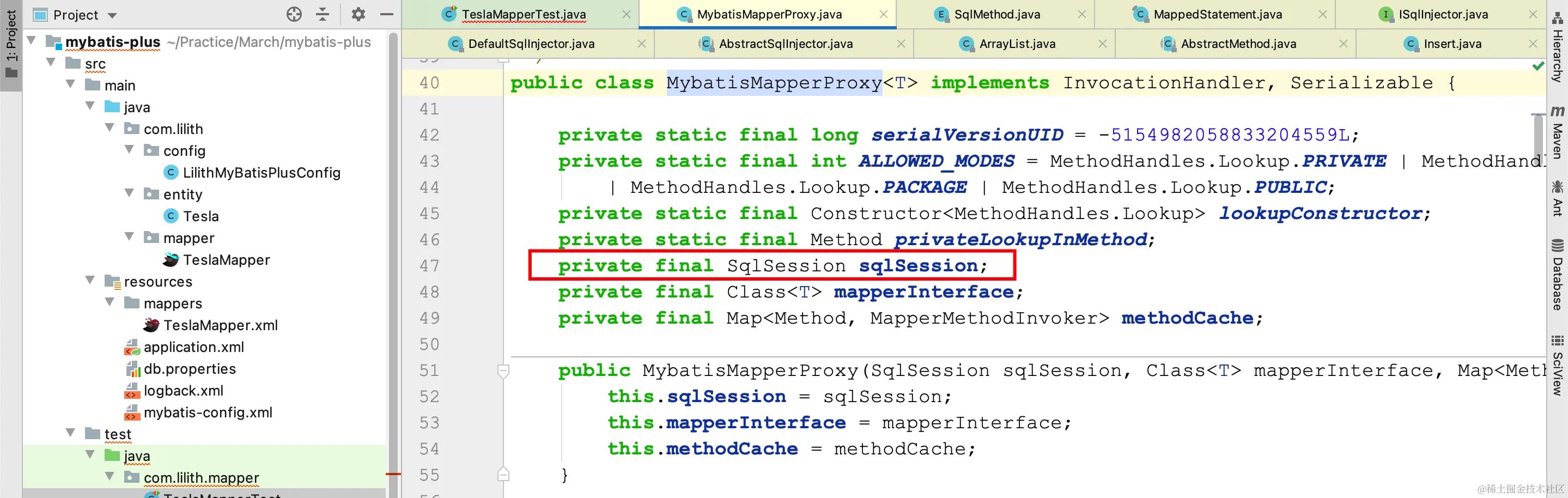Switch to MybatisMapperProxy.java tab
Viewport: 1568px width, 498px height.
click(769, 14)
